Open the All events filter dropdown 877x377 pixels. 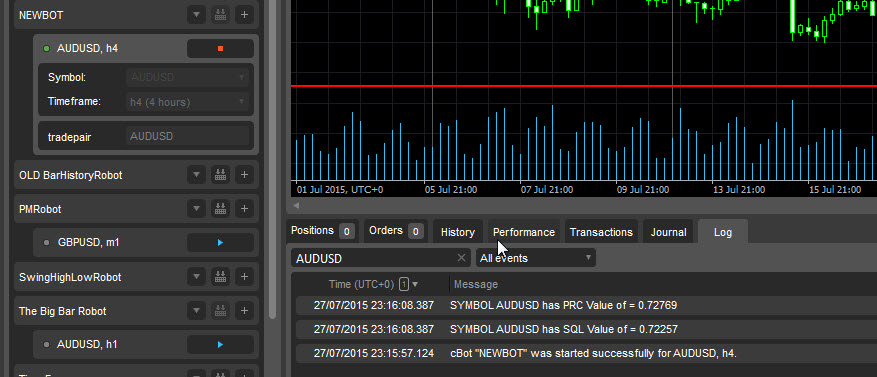(536, 258)
